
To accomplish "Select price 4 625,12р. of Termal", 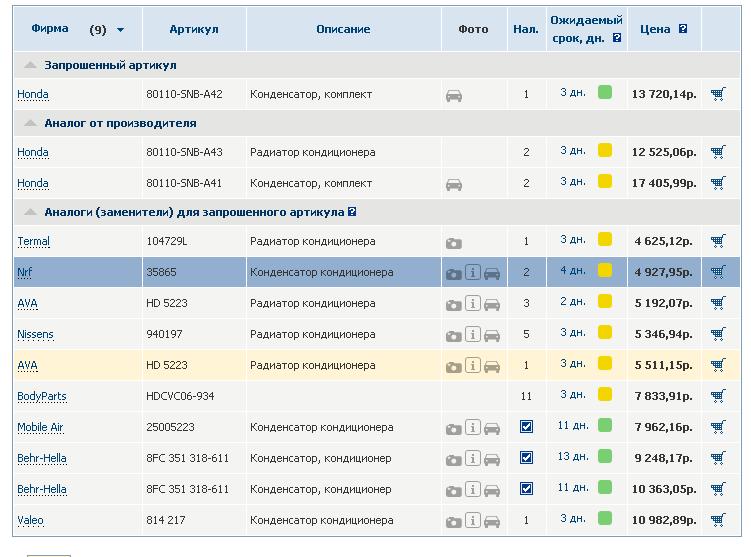I will tap(663, 241).
